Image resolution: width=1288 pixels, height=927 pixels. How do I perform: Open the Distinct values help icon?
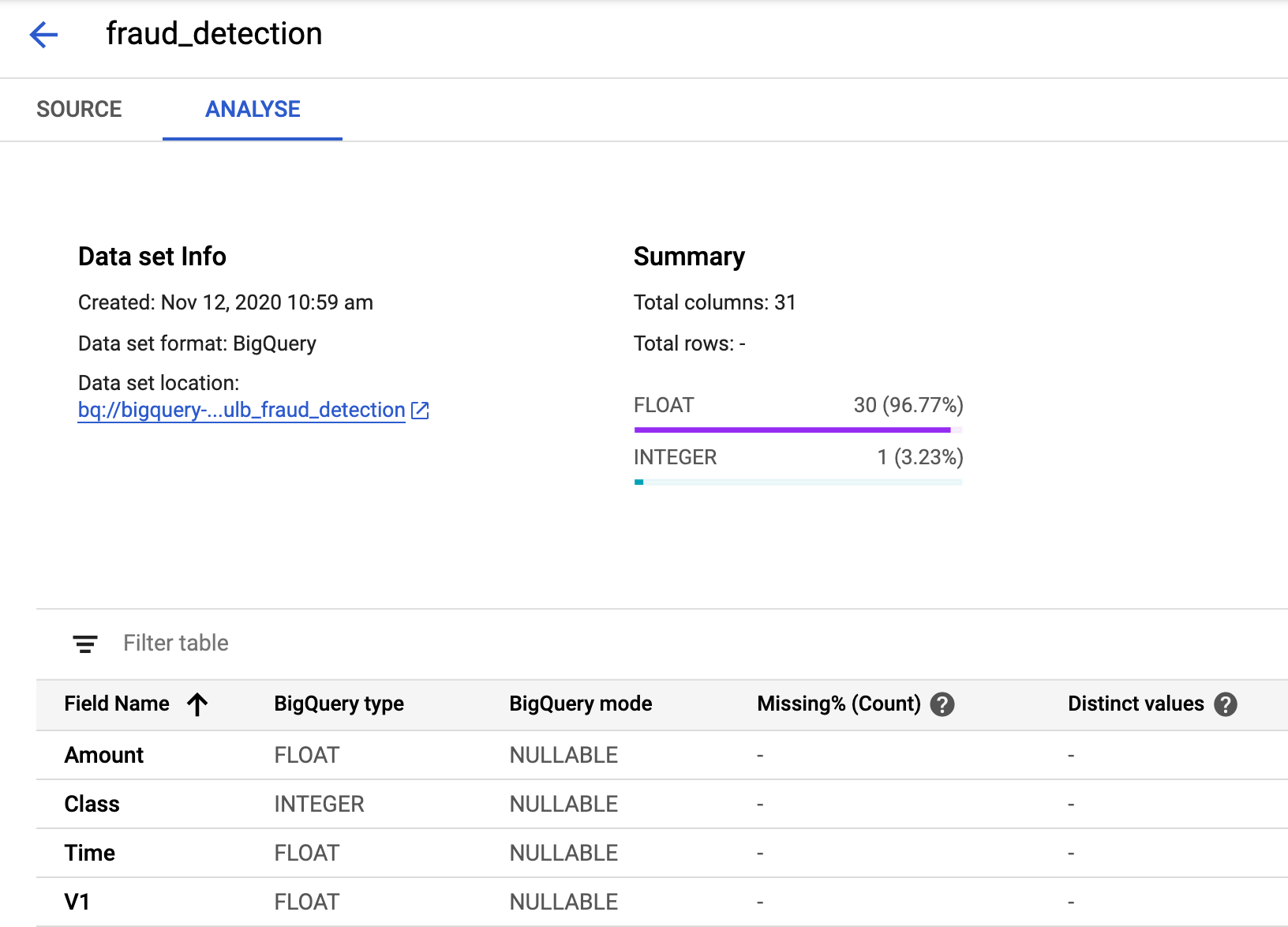[x=1225, y=704]
